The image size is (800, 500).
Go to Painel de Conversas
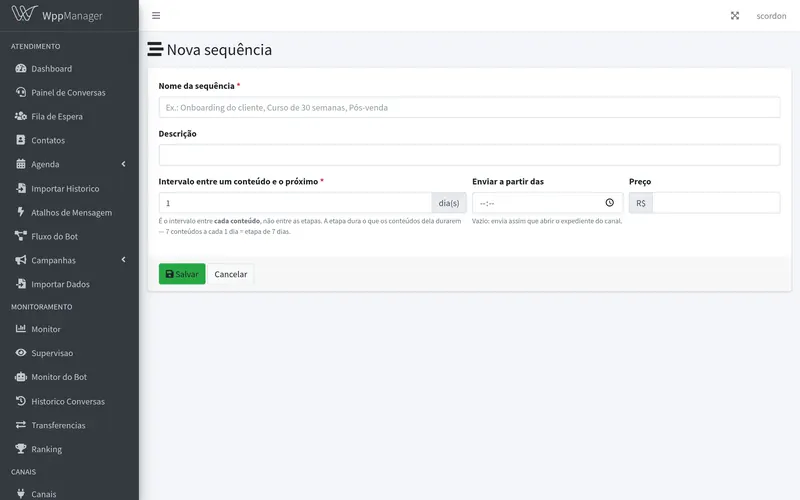click(69, 92)
